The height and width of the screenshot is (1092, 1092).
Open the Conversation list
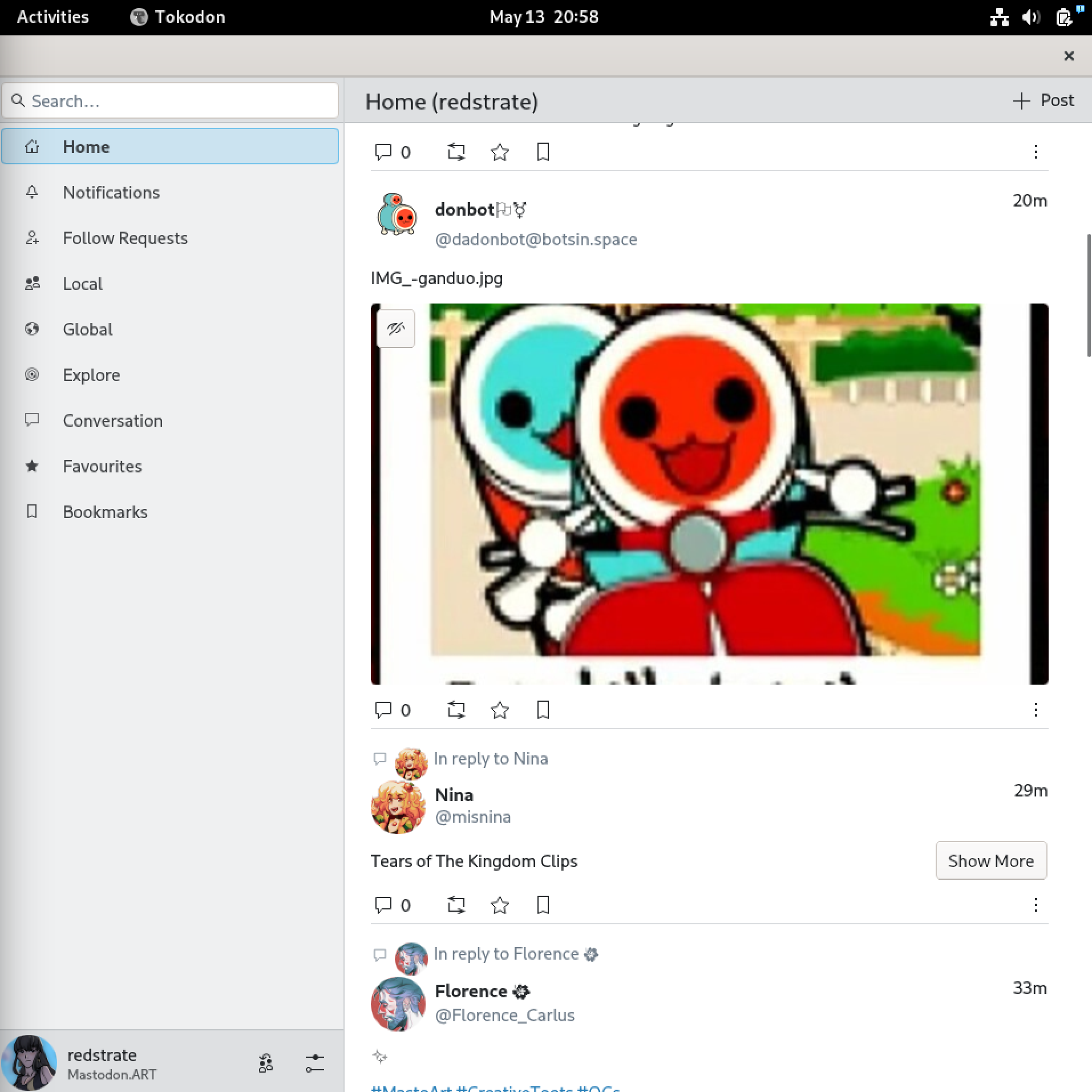point(170,420)
